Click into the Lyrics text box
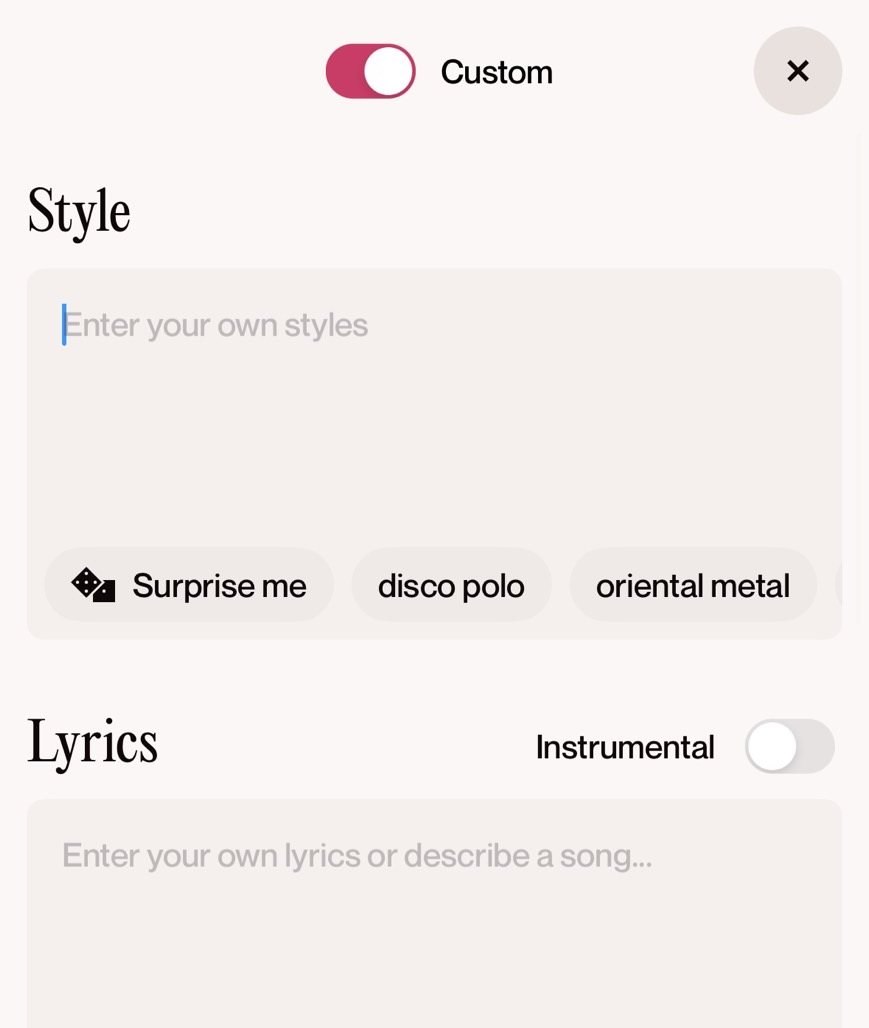Image resolution: width=869 pixels, height=1028 pixels. pyautogui.click(x=434, y=920)
